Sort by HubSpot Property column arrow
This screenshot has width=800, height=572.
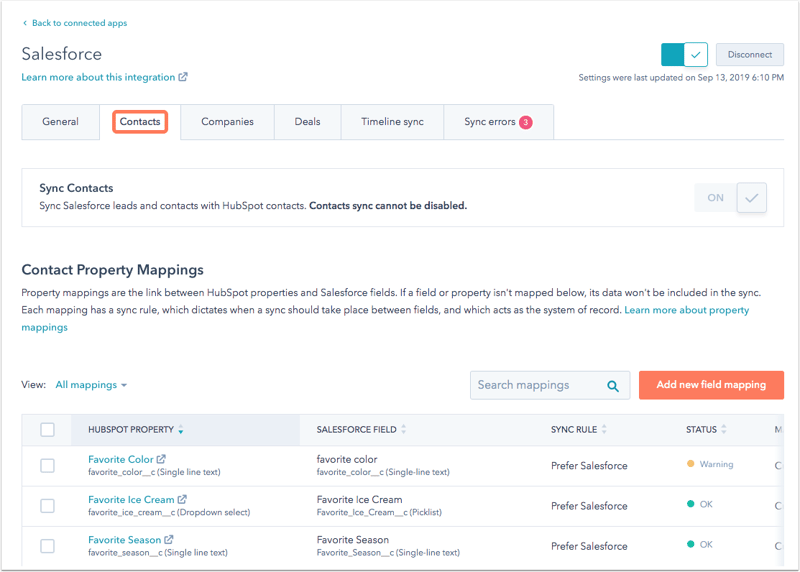[x=181, y=430]
